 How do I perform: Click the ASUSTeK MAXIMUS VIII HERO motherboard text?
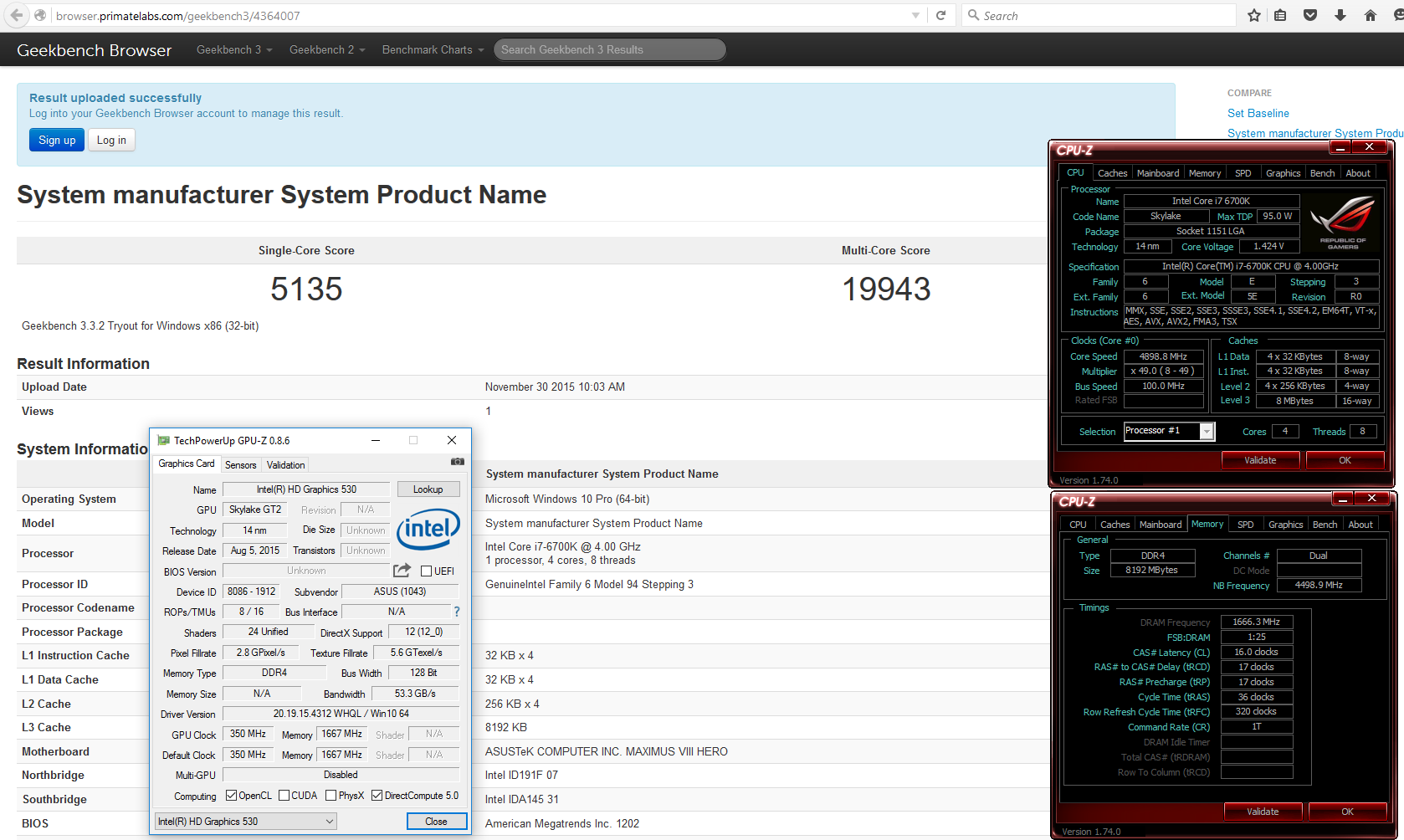point(607,751)
